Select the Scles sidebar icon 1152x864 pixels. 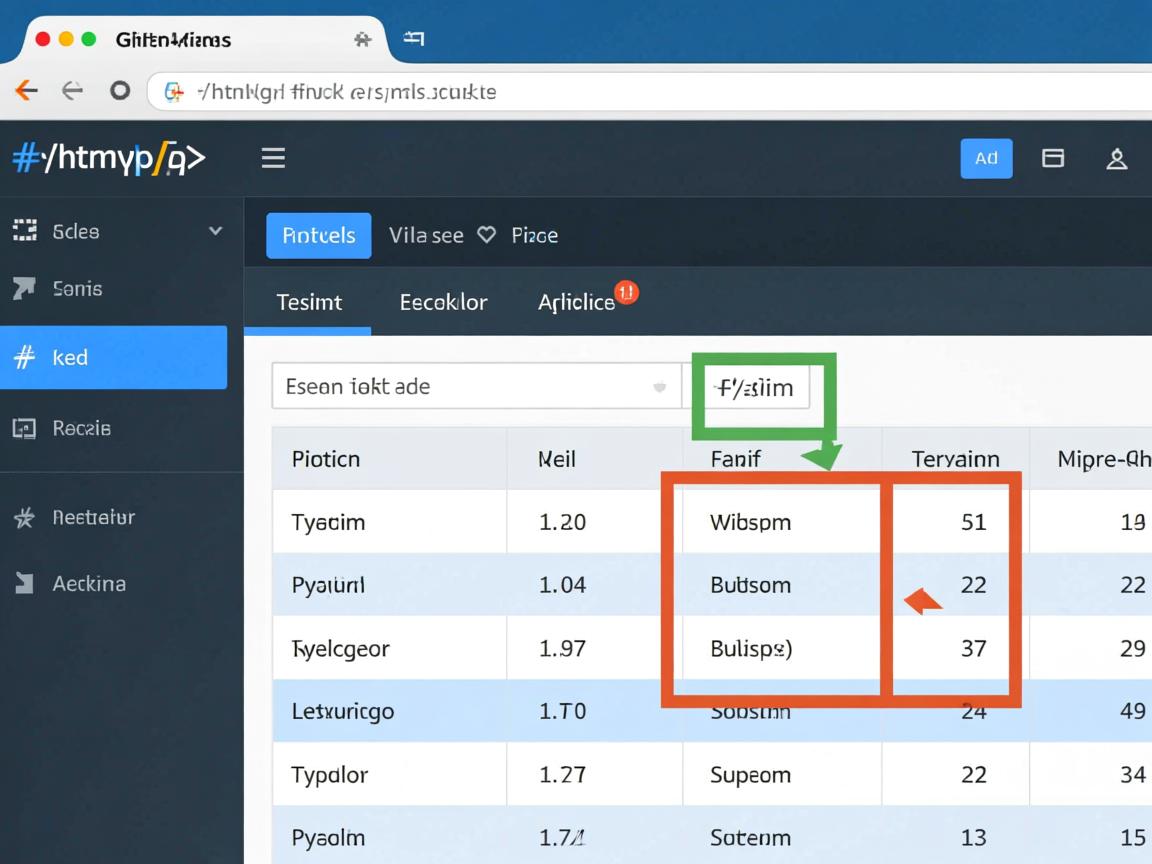pos(24,231)
